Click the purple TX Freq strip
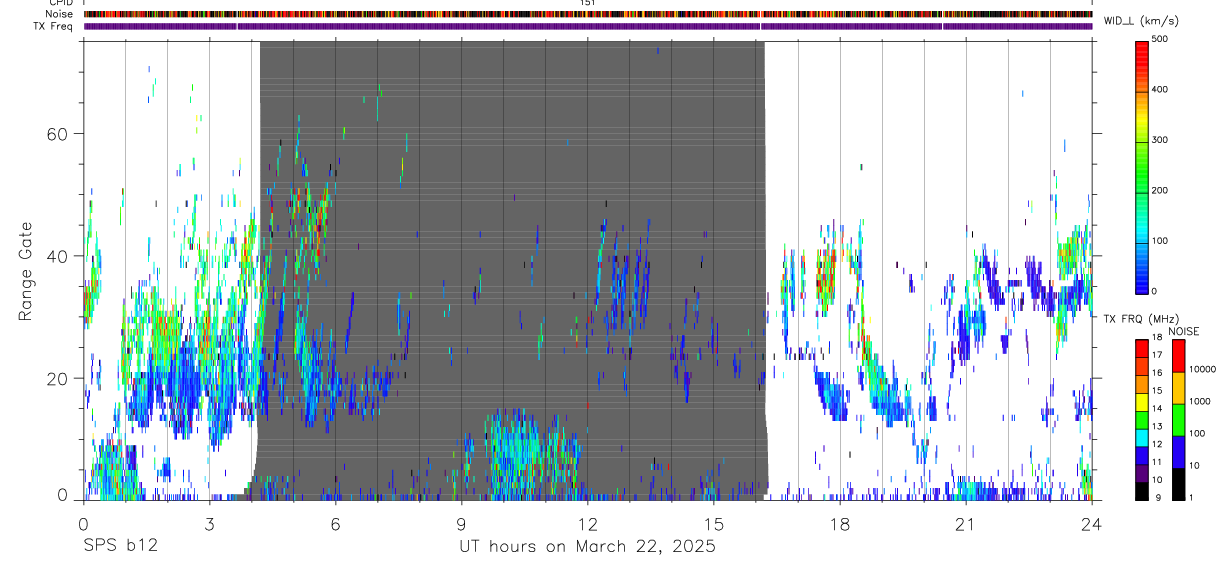The image size is (1228, 567). 588,26
